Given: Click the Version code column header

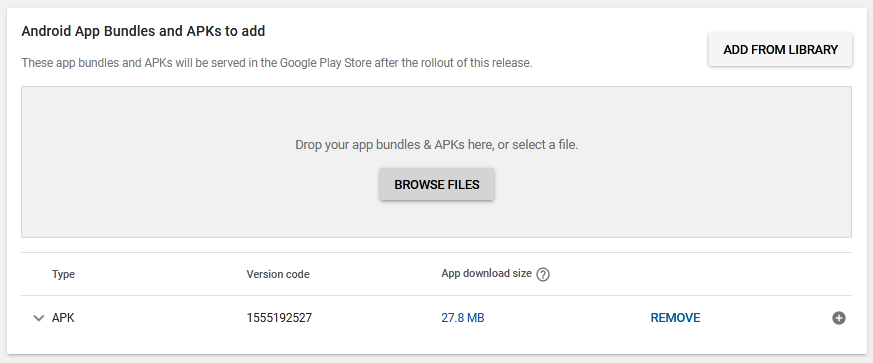Looking at the screenshot, I should tap(278, 274).
